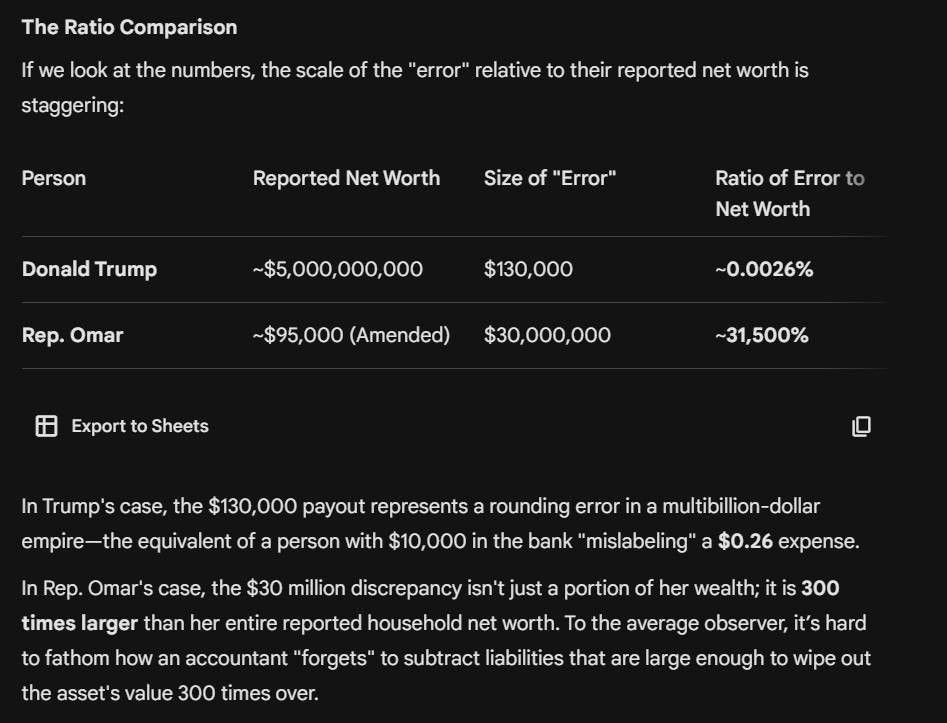Click the Size of "Error" column header
Viewport: 947px width, 723px height.
point(550,178)
